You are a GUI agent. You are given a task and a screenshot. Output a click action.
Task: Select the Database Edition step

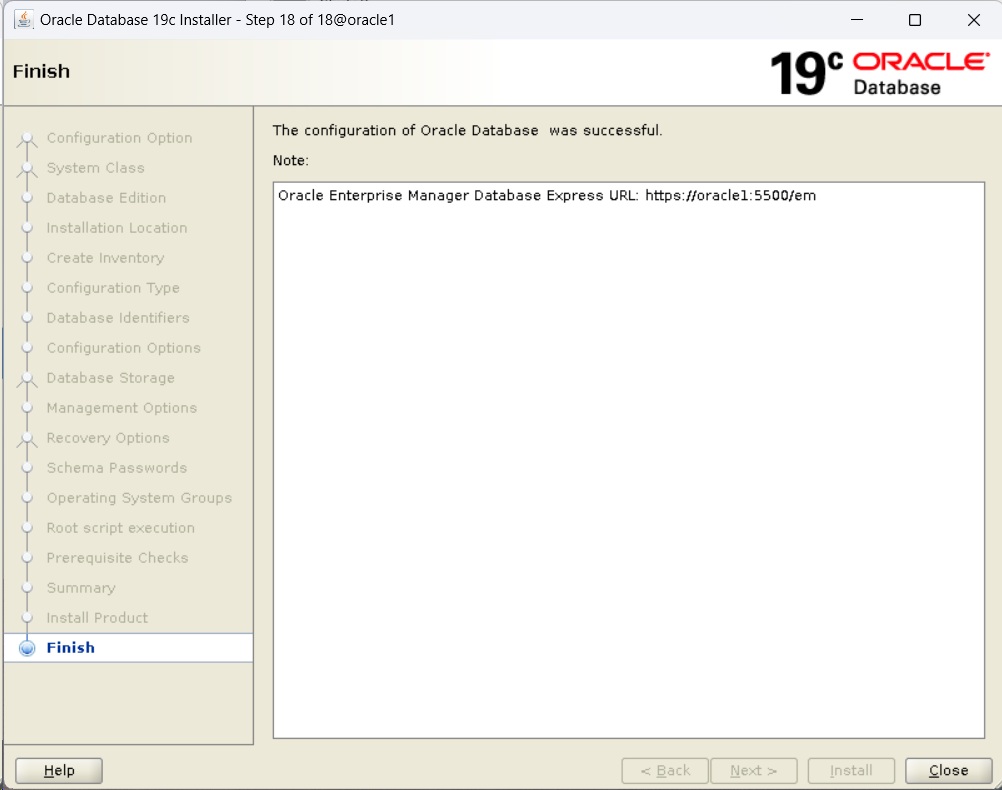[106, 198]
